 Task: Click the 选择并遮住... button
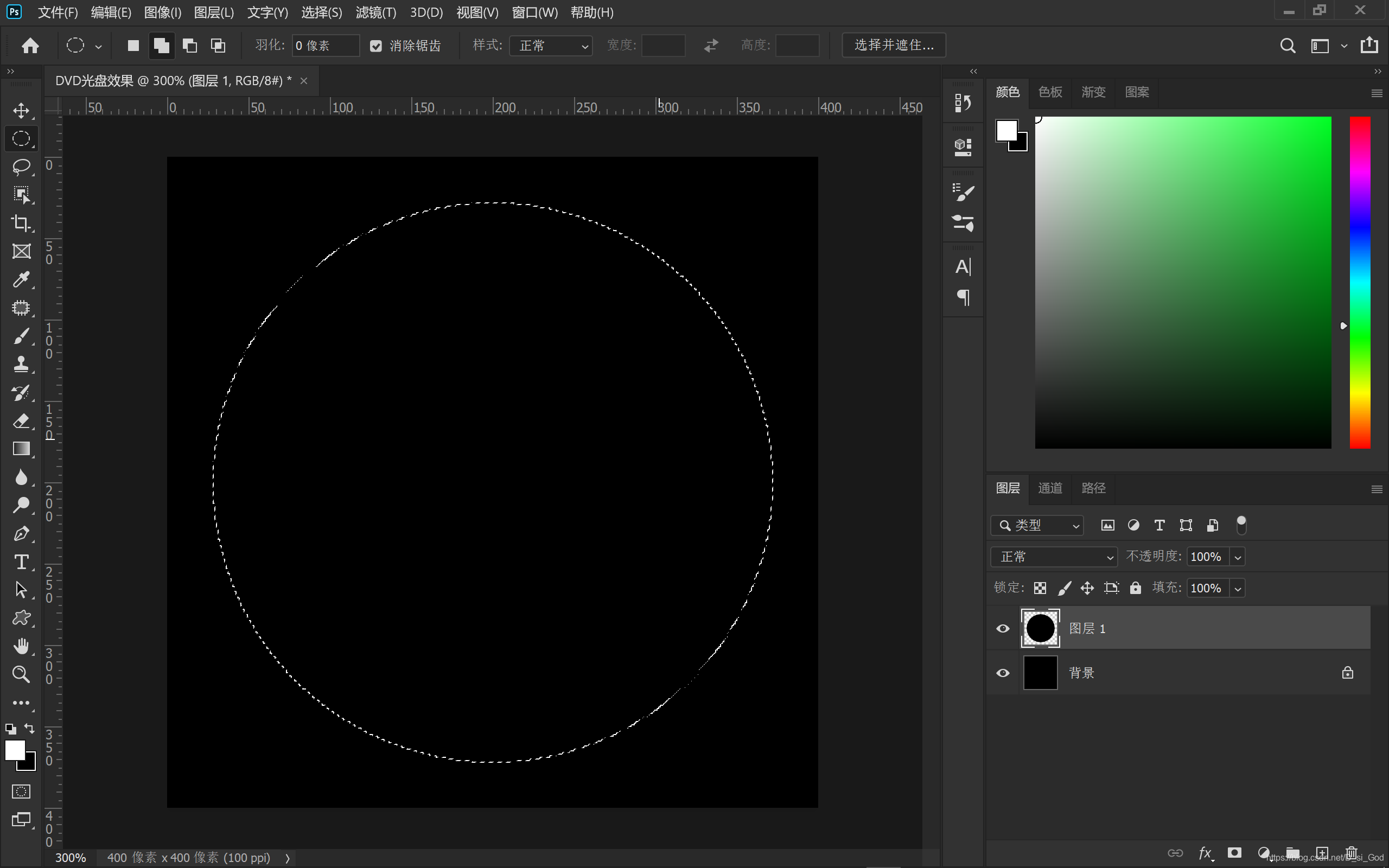point(894,46)
